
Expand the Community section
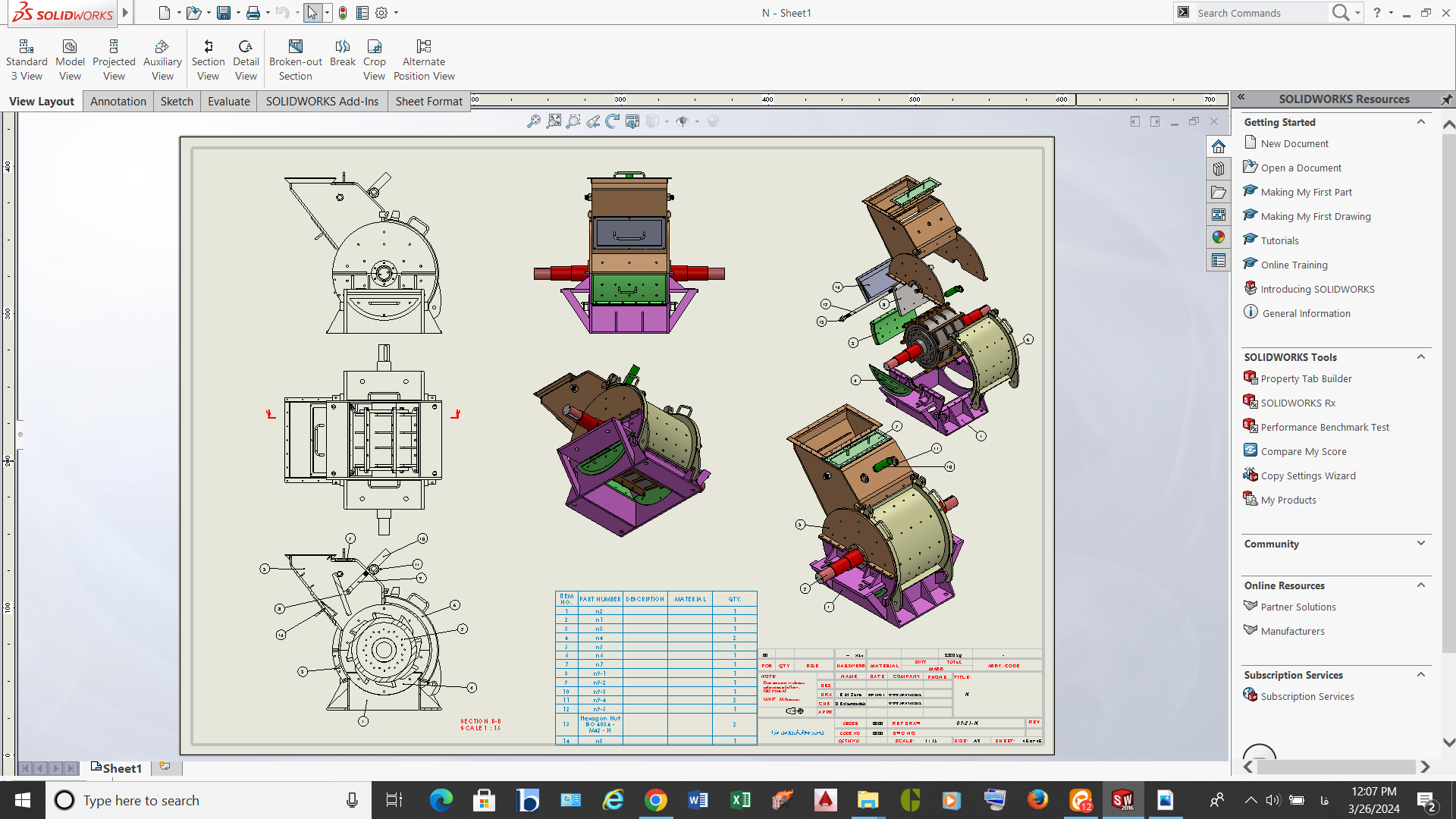pos(1421,544)
